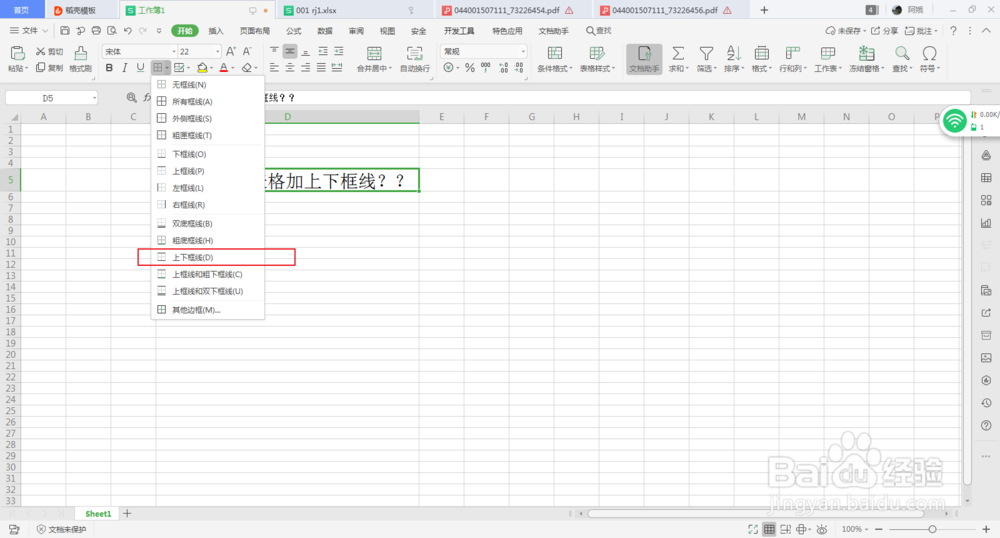Click the red font color swatch
The width and height of the screenshot is (1000, 538).
pos(224,68)
